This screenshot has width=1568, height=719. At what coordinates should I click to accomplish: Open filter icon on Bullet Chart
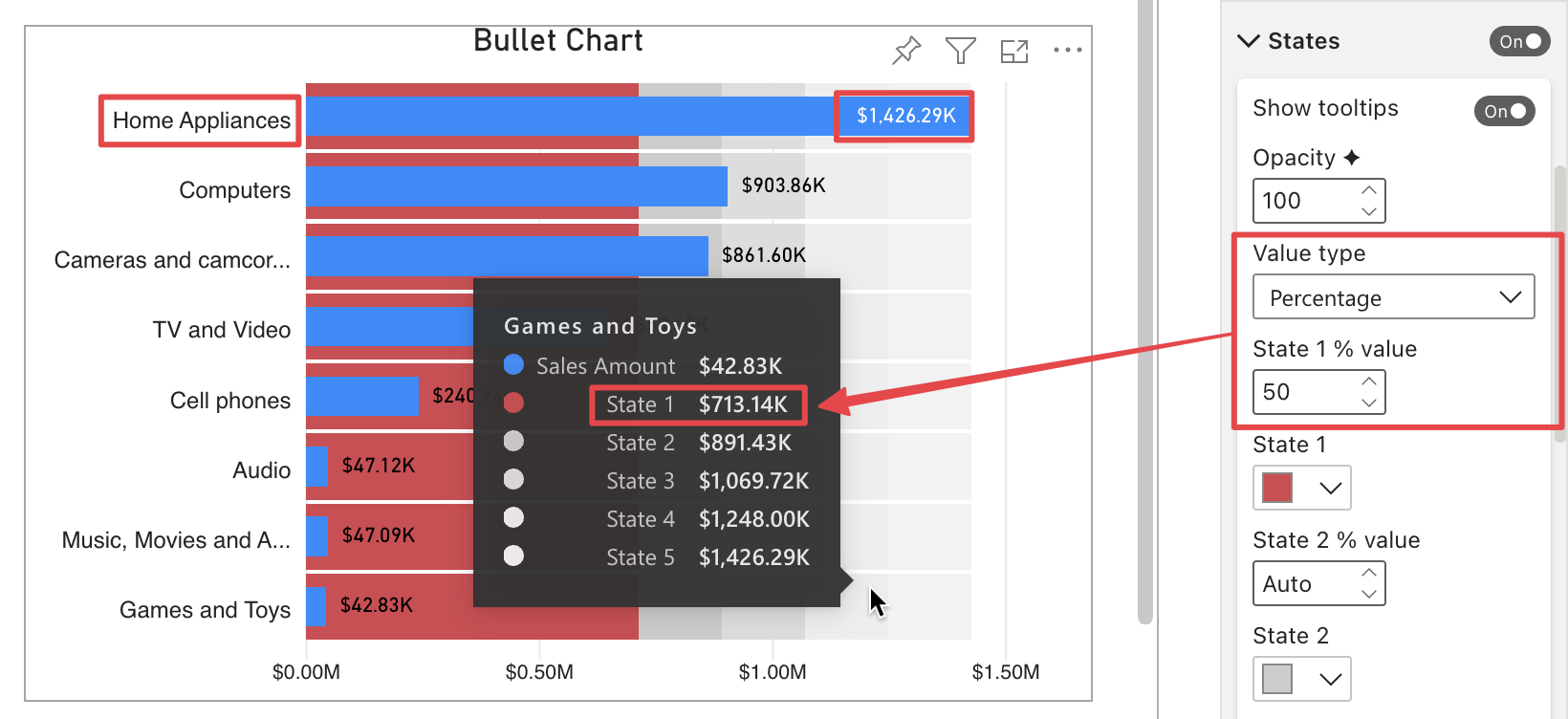(x=960, y=50)
